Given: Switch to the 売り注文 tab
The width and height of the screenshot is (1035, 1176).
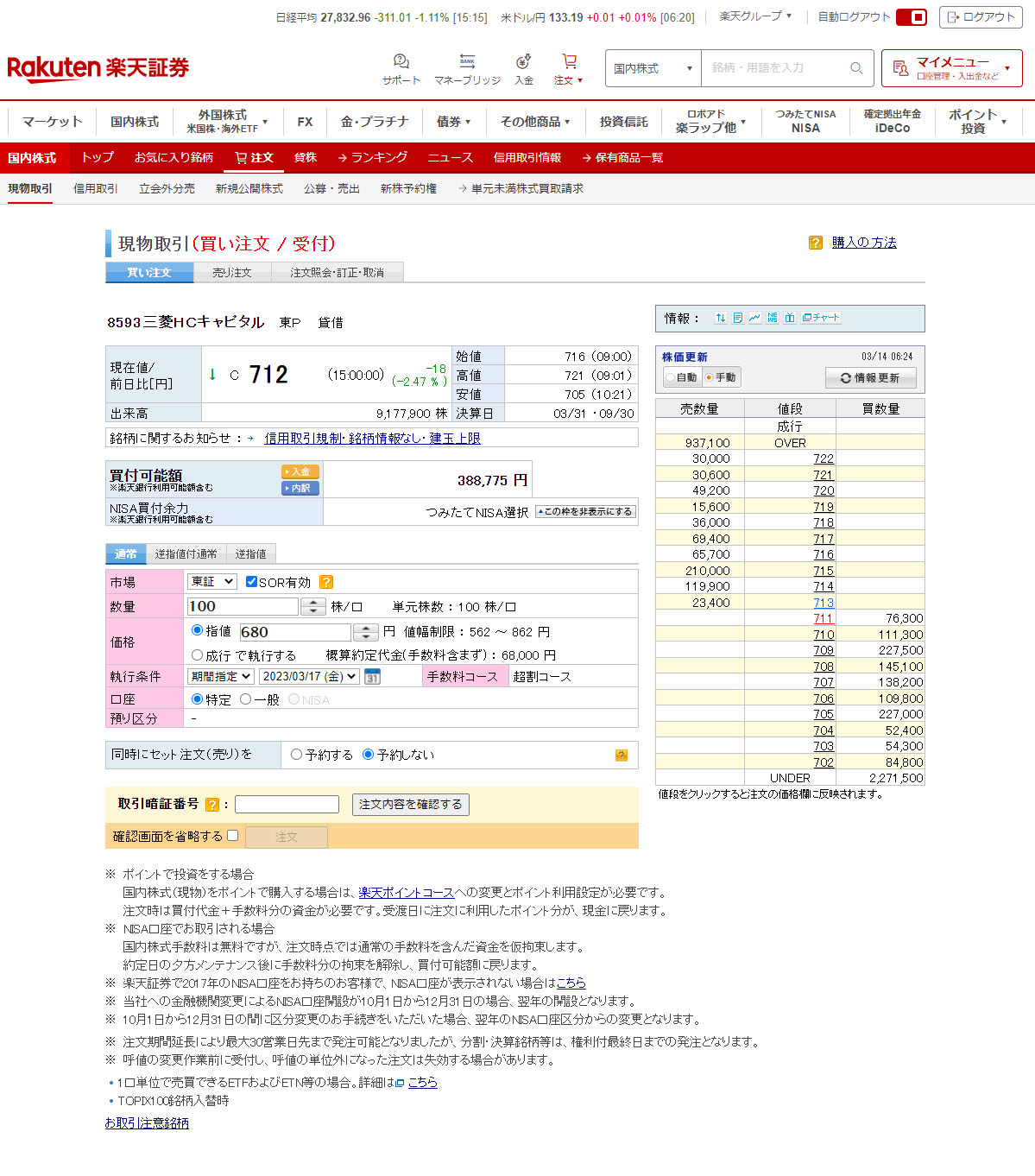Looking at the screenshot, I should tap(231, 273).
